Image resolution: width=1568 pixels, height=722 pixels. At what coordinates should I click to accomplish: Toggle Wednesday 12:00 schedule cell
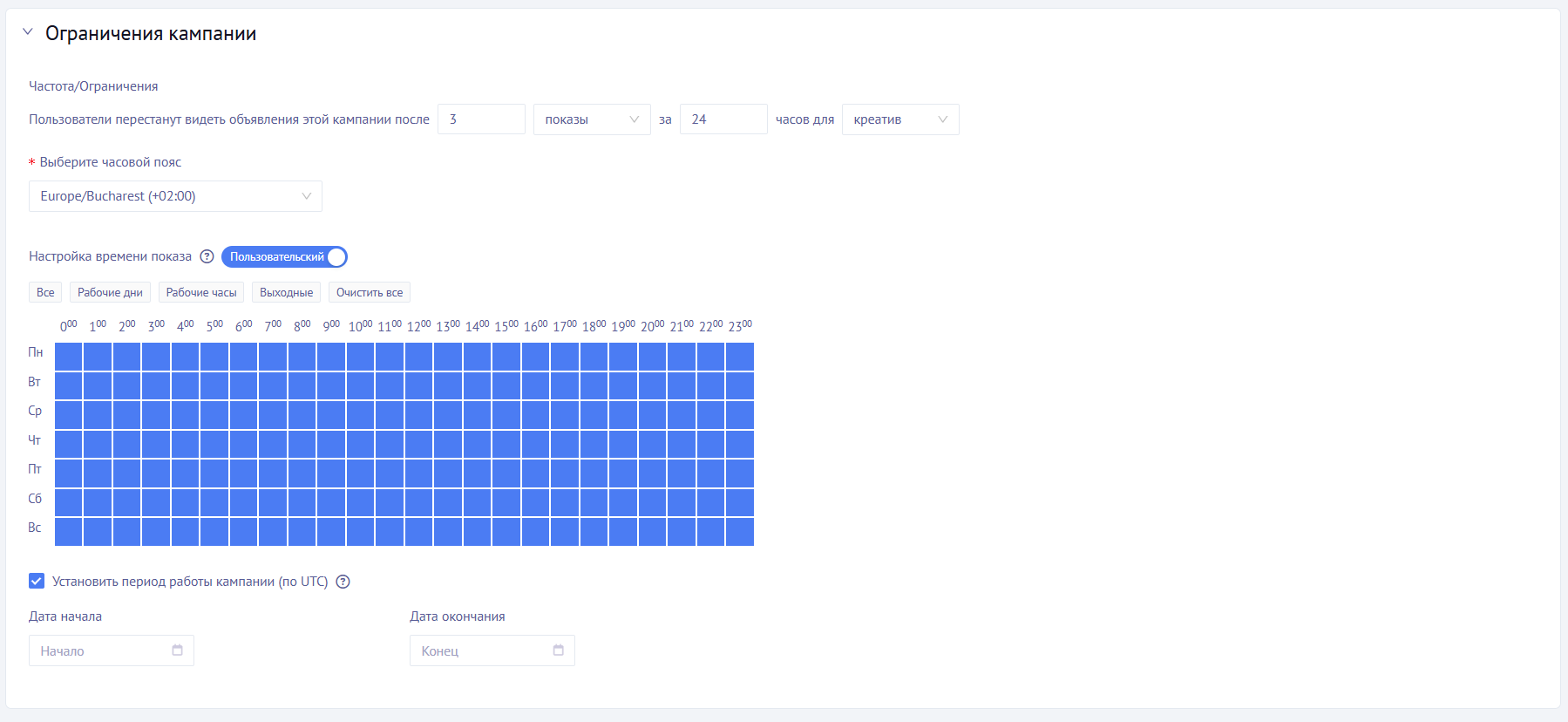point(419,414)
